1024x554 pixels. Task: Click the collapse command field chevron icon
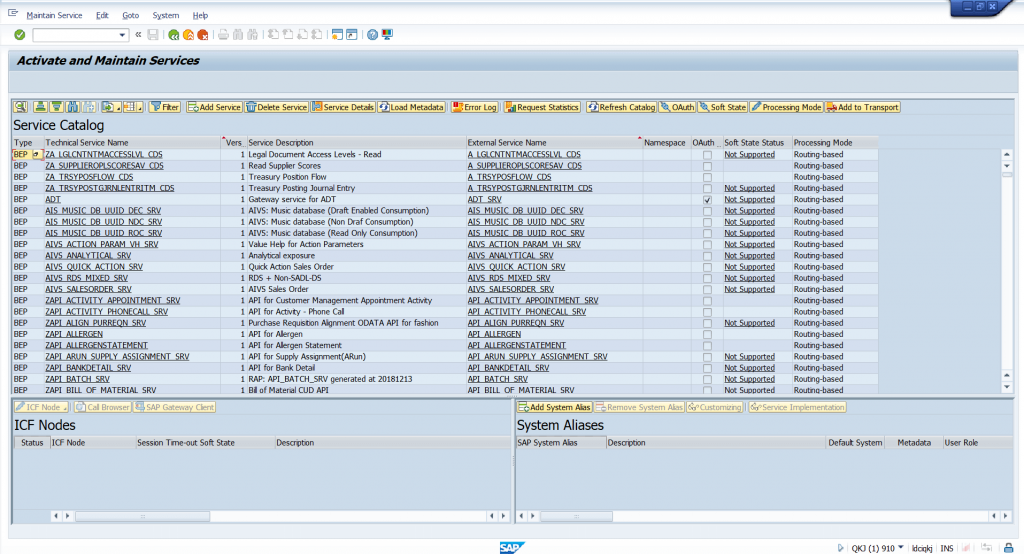(x=138, y=35)
